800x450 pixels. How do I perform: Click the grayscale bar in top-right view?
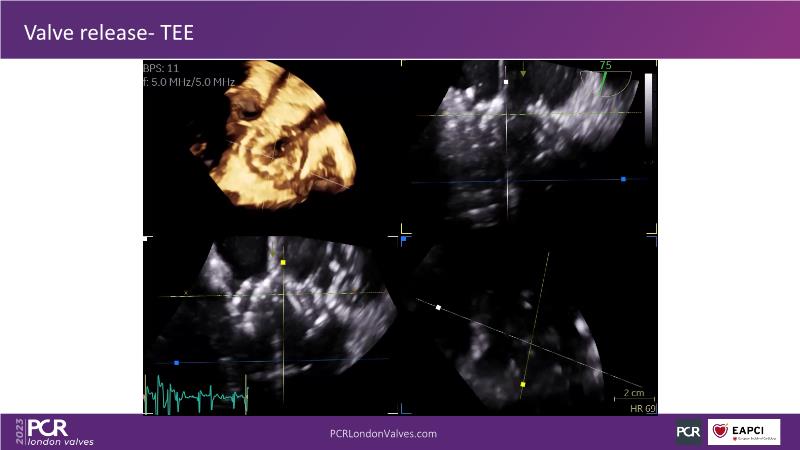pos(648,118)
